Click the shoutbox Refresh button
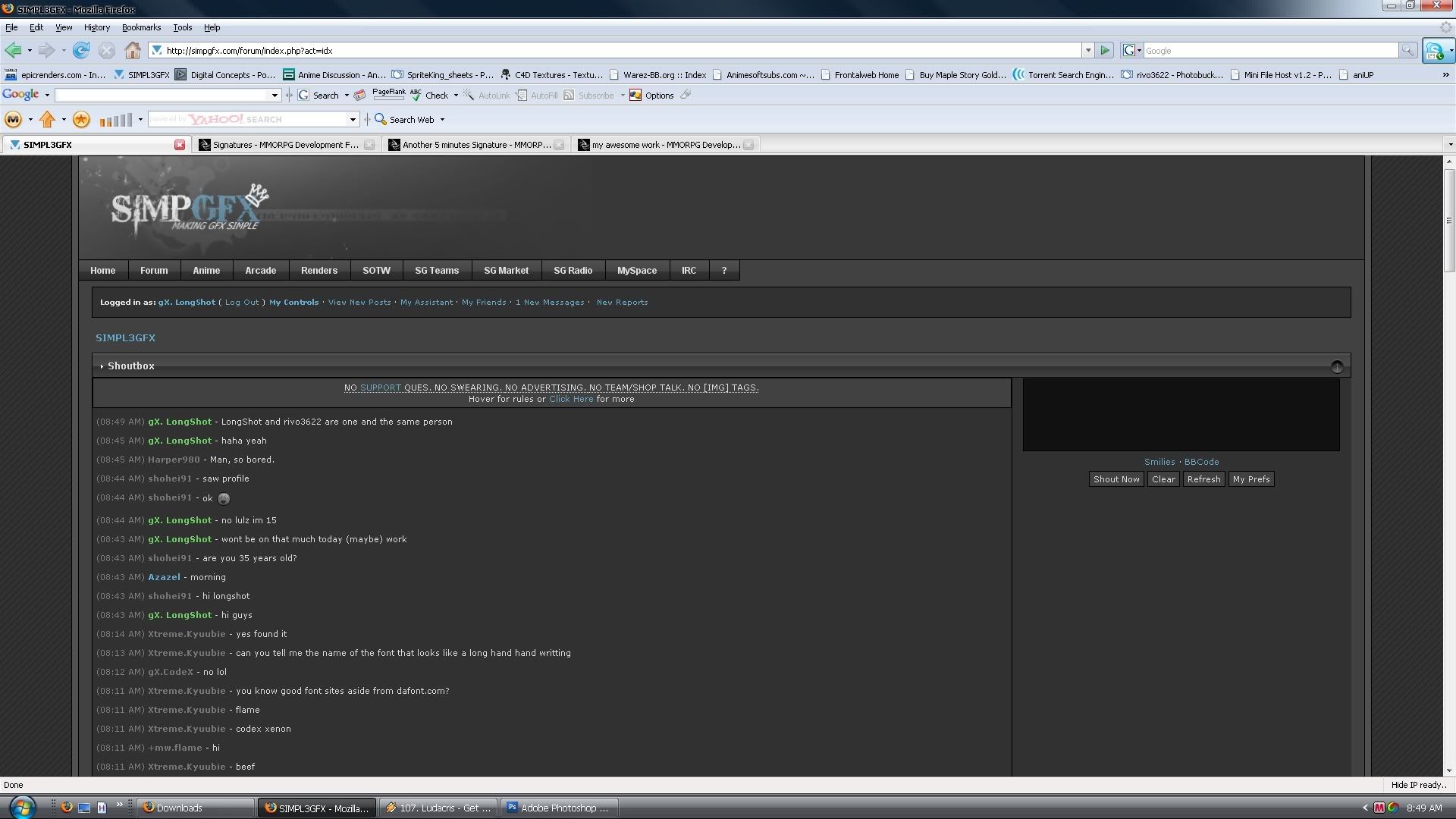This screenshot has height=819, width=1456. pos(1203,479)
